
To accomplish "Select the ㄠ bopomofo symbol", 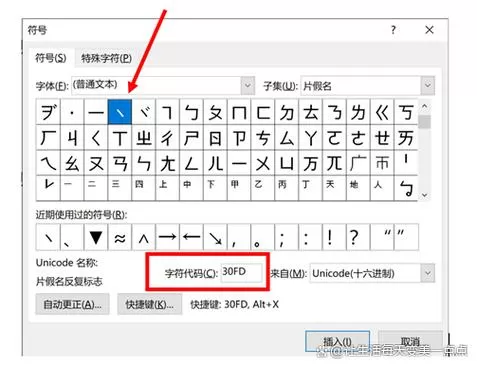I will pos(72,163).
